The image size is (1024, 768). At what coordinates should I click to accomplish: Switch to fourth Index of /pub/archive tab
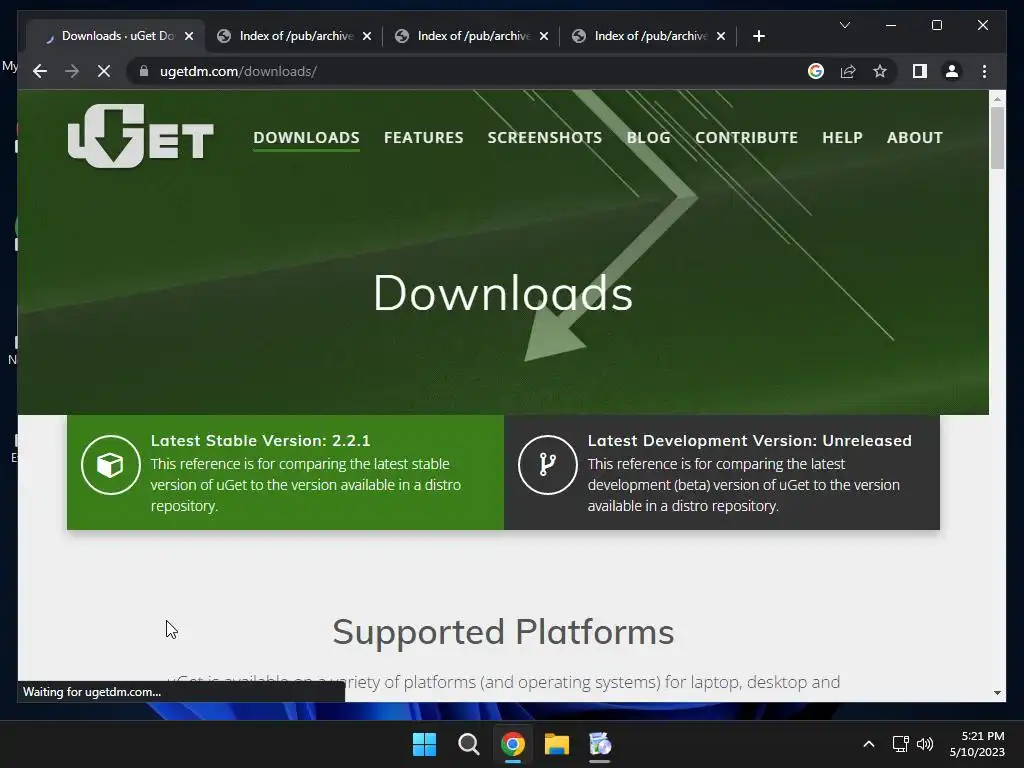[650, 36]
